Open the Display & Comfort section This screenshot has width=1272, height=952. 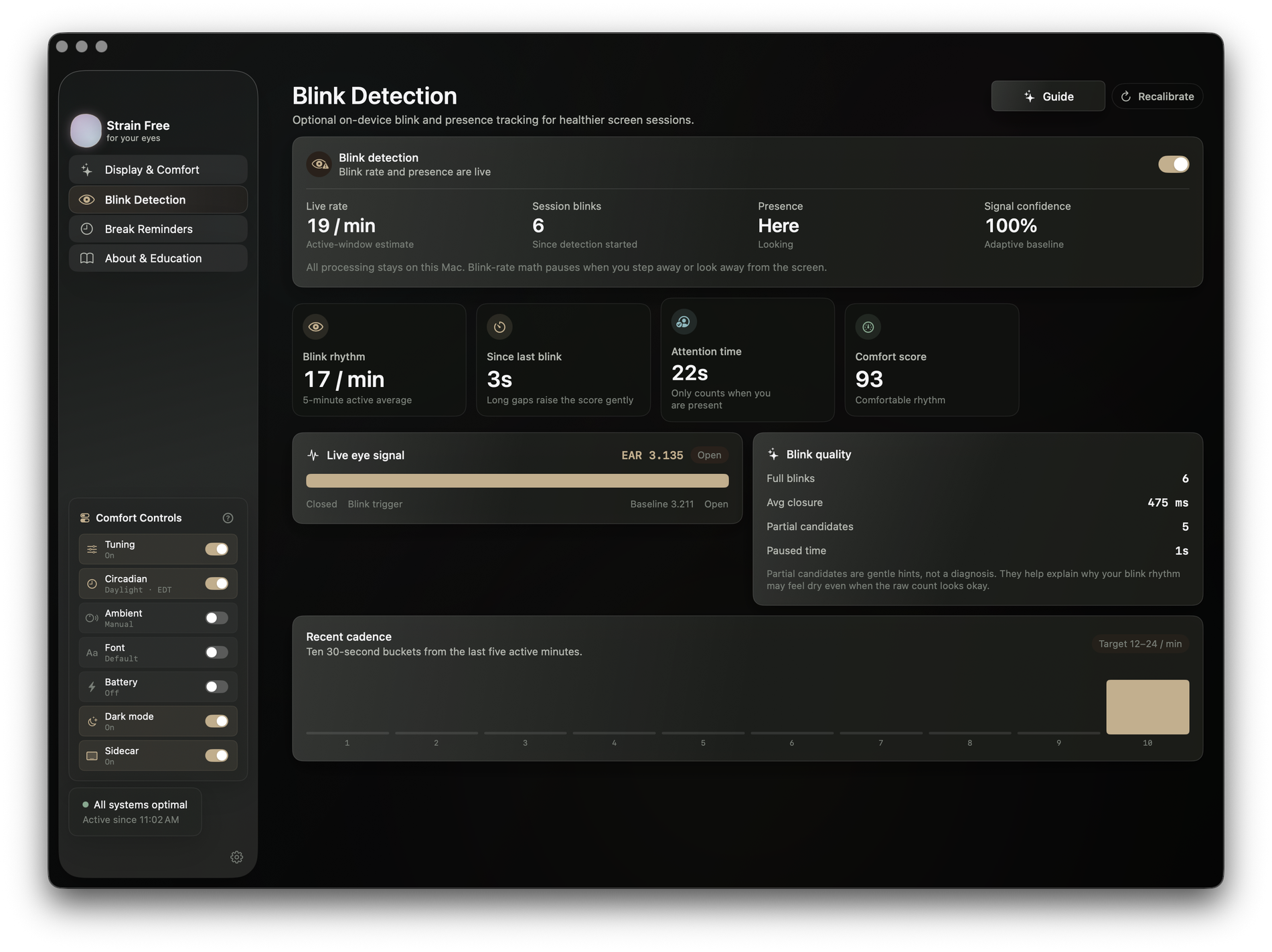click(x=158, y=170)
